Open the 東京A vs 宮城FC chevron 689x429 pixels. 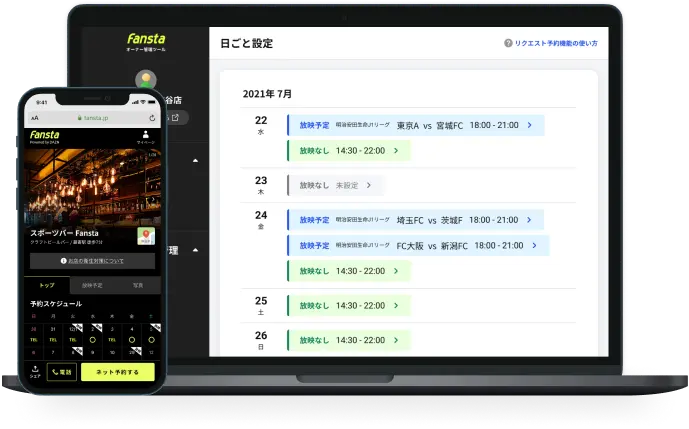click(529, 125)
